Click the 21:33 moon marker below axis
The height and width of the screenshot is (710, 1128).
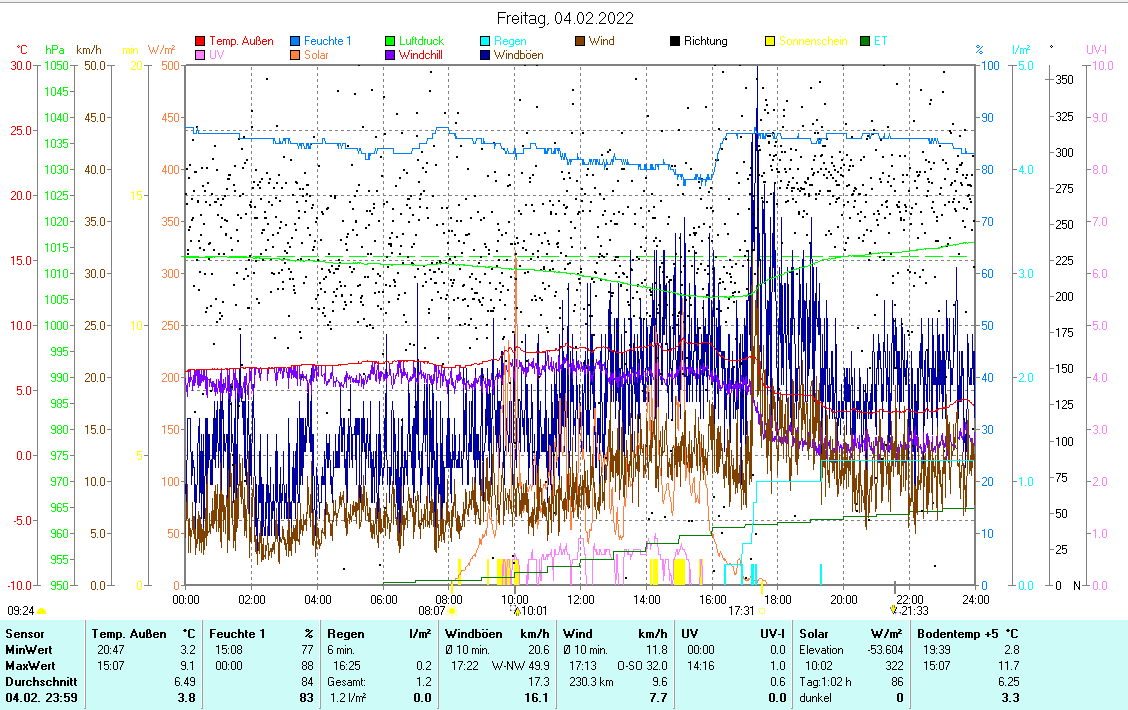point(914,610)
